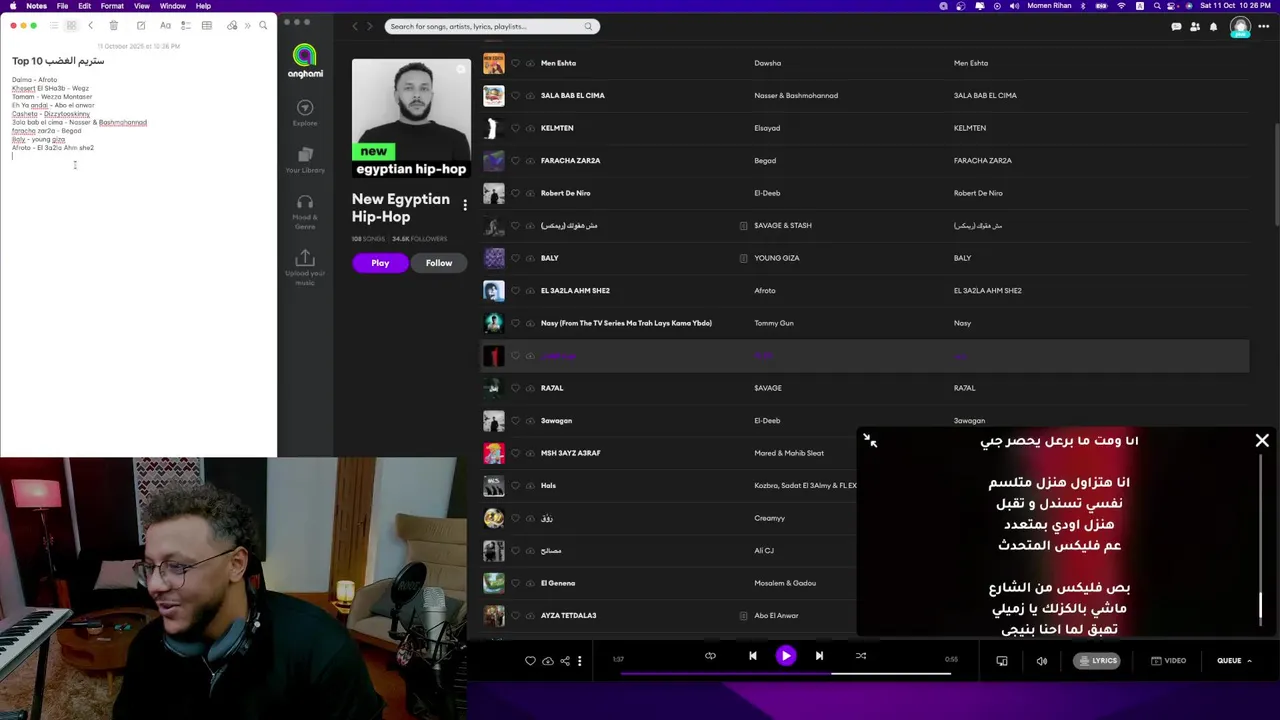
Task: Open the Window menu
Action: click(x=173, y=6)
